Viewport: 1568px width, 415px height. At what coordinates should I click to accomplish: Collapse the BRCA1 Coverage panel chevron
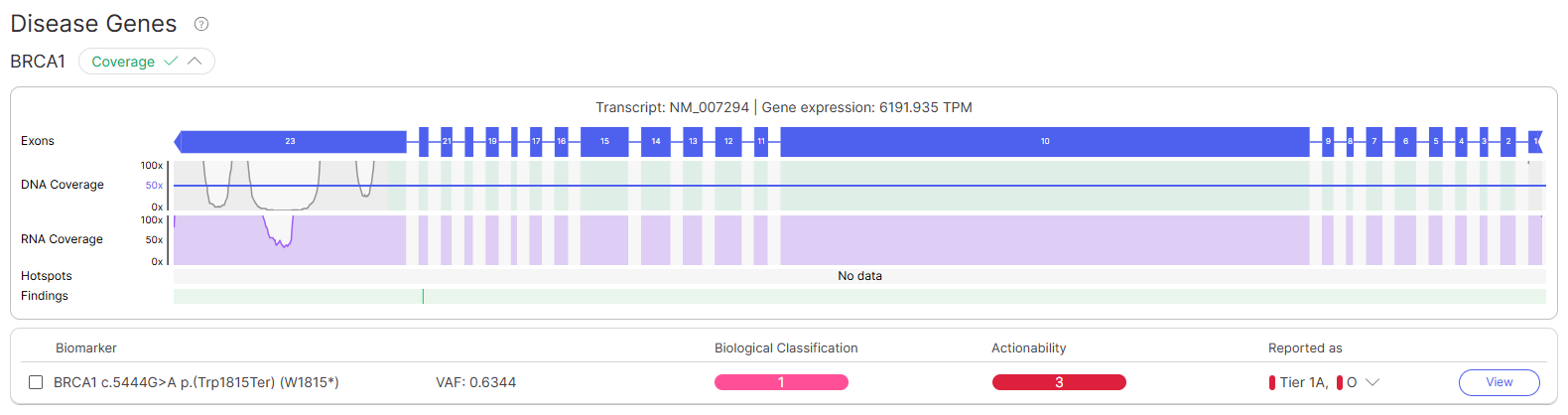pos(195,62)
